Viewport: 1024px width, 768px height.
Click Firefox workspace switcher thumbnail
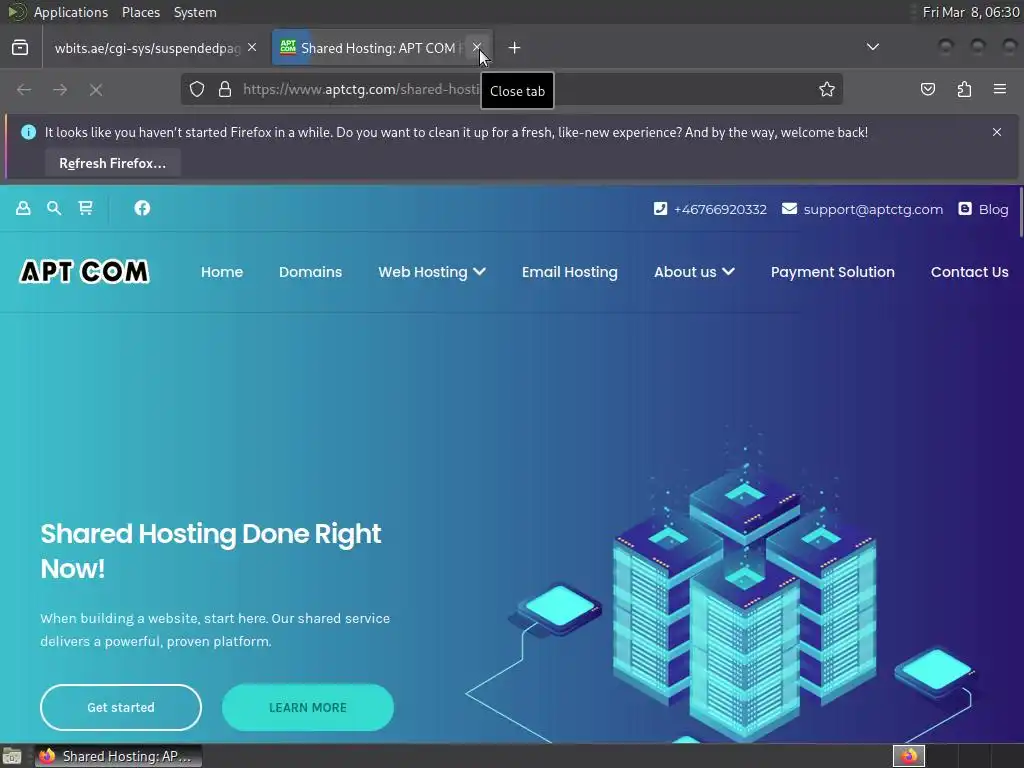point(909,756)
